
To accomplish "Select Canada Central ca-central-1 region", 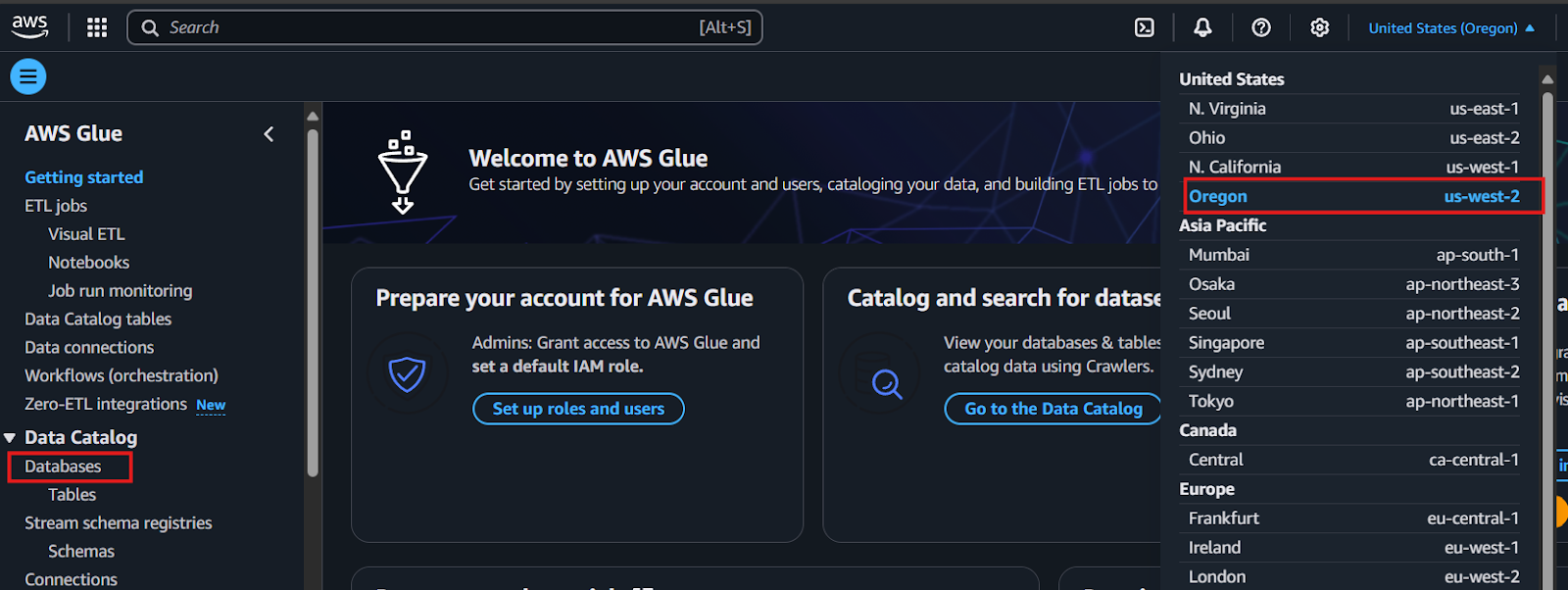I will (x=1353, y=460).
